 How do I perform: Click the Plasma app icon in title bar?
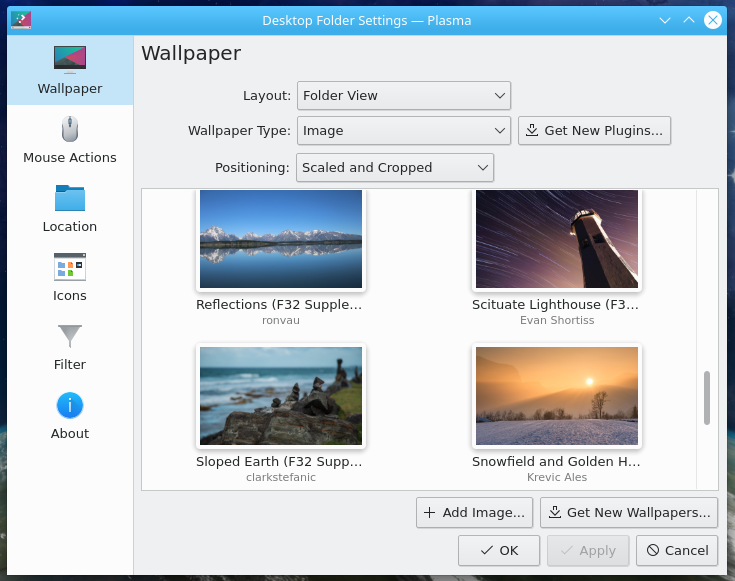20,20
